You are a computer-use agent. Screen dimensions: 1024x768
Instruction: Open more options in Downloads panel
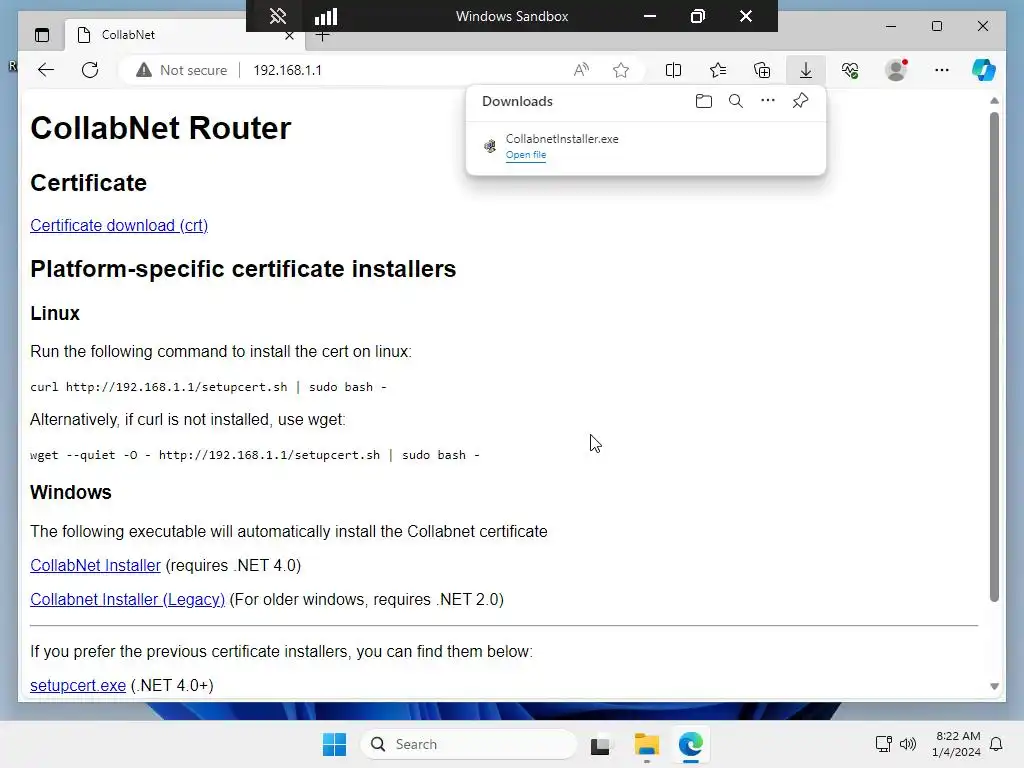768,101
